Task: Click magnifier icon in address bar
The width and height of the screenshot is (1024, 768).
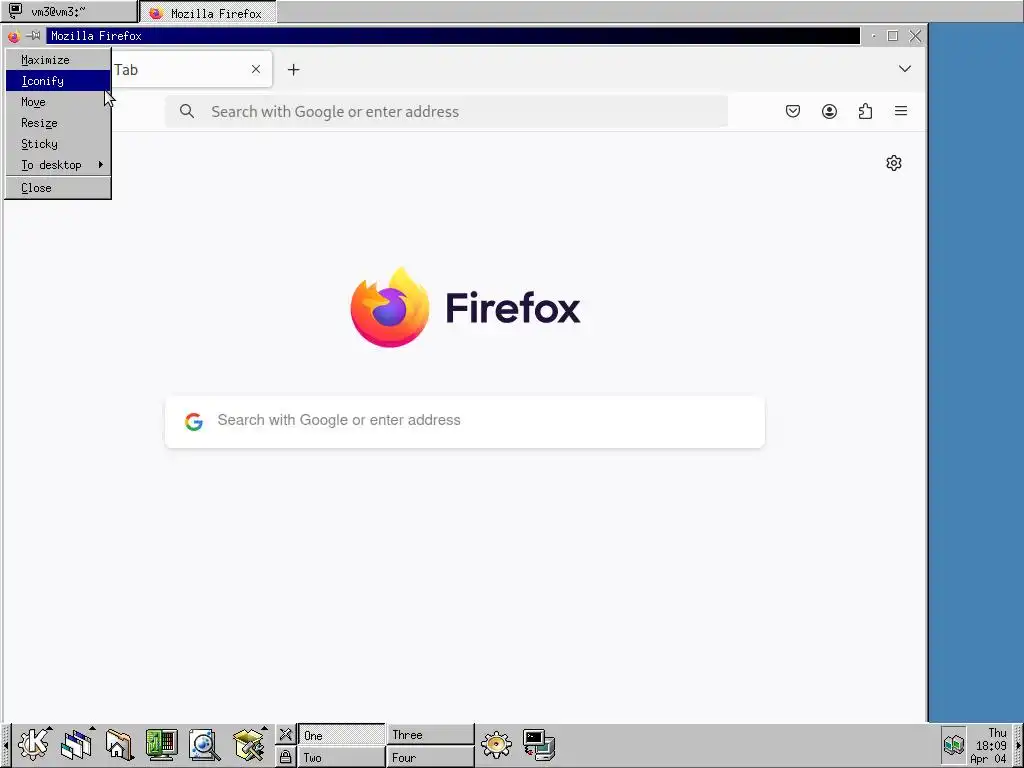Action: click(x=187, y=111)
